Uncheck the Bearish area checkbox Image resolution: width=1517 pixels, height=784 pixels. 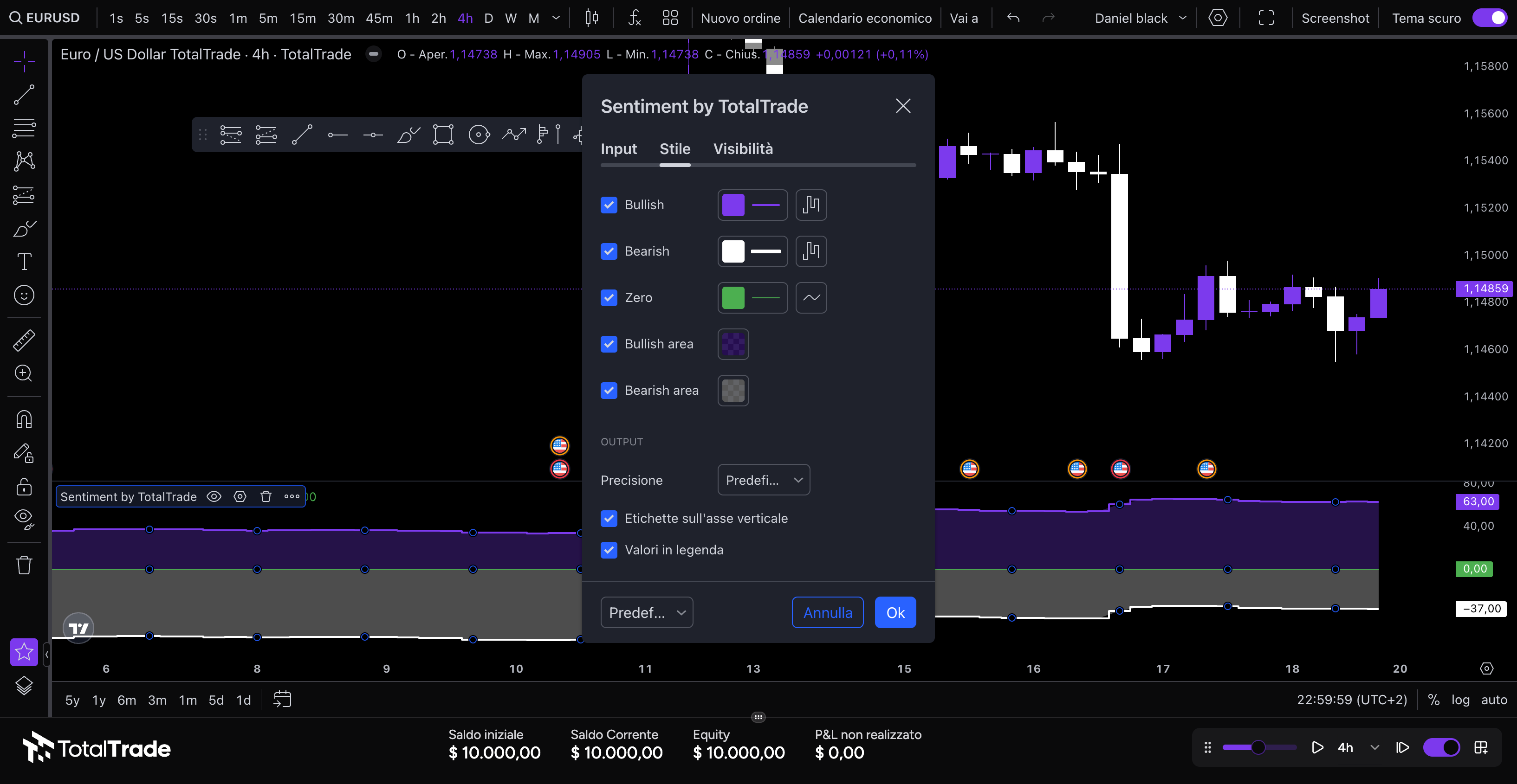click(x=609, y=390)
